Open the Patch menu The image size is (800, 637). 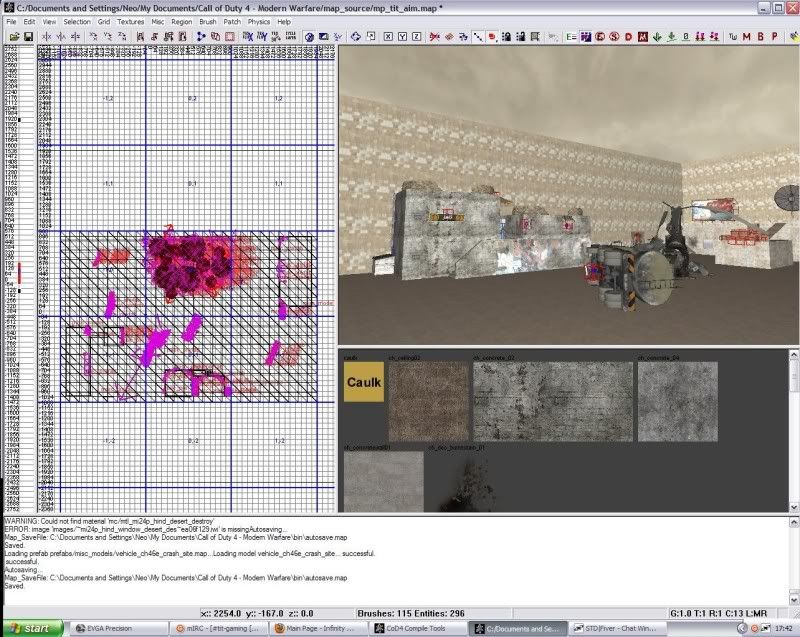[232, 21]
